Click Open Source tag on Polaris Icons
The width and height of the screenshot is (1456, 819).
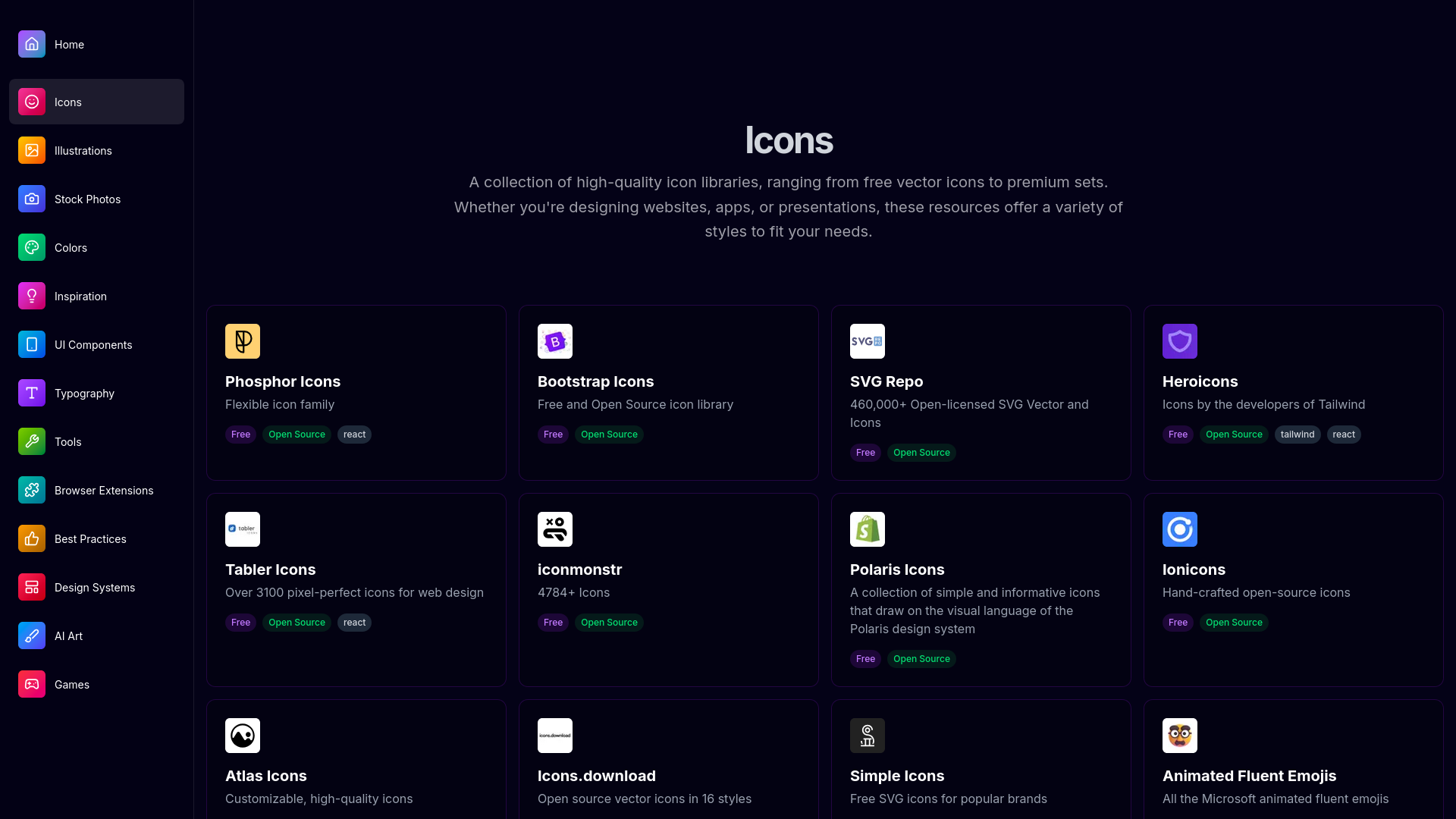point(921,659)
